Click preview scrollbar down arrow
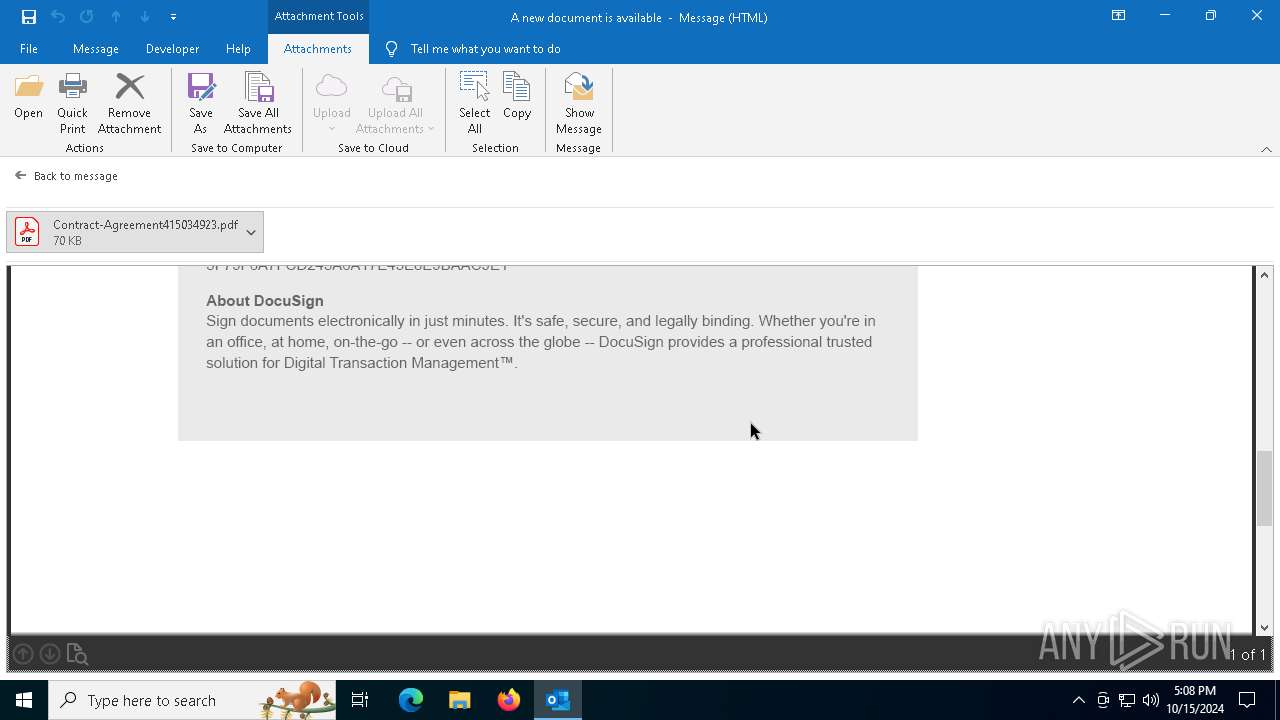The height and width of the screenshot is (720, 1280). [1264, 627]
